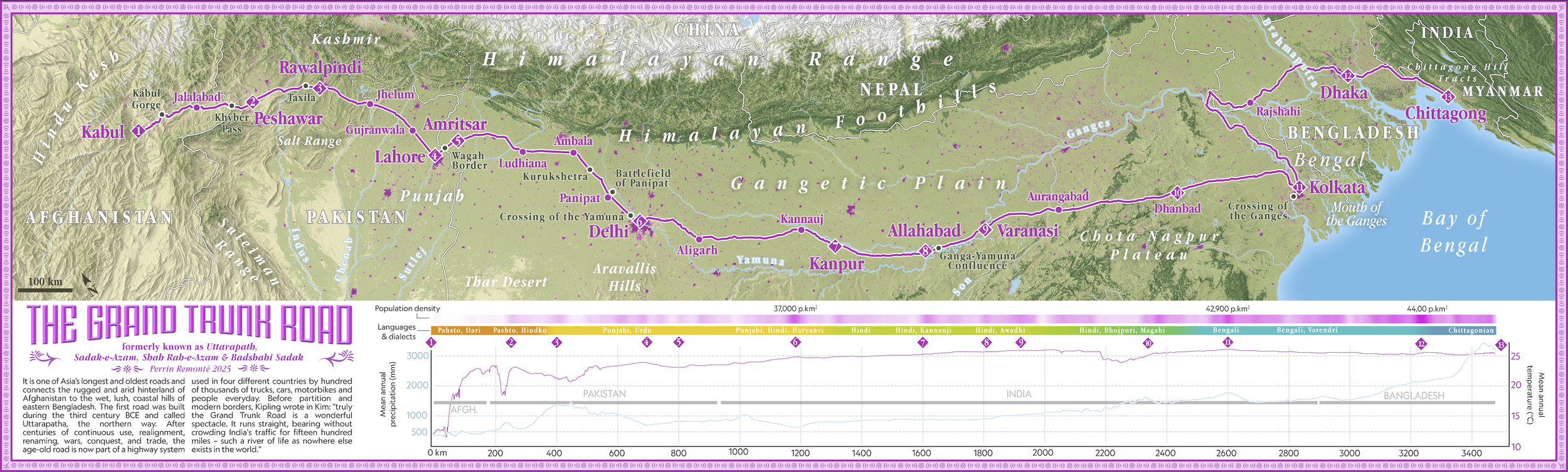Click the 'Wagah Border' map label
The image size is (1568, 472).
pyautogui.click(x=469, y=161)
